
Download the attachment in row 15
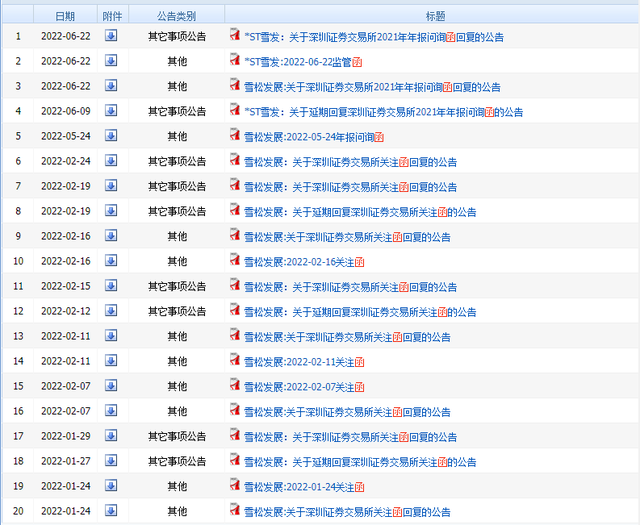coord(111,385)
